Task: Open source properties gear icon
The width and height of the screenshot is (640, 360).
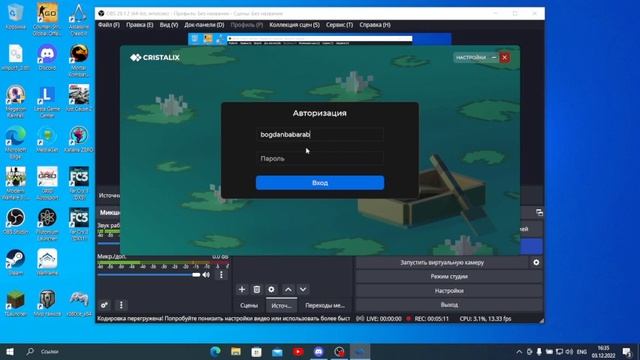Action: (271, 289)
